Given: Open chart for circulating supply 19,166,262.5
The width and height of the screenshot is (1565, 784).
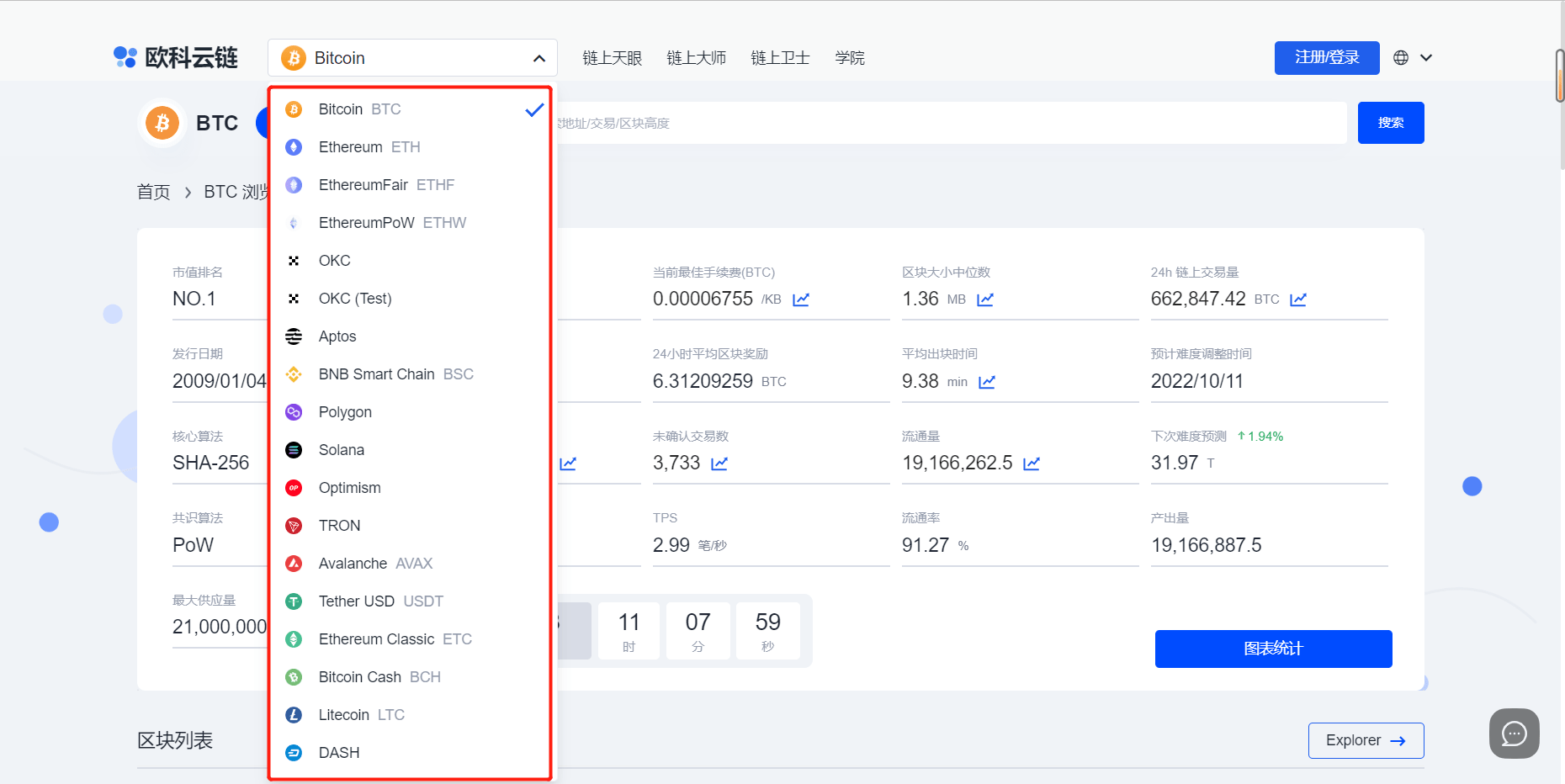Looking at the screenshot, I should tap(1032, 464).
